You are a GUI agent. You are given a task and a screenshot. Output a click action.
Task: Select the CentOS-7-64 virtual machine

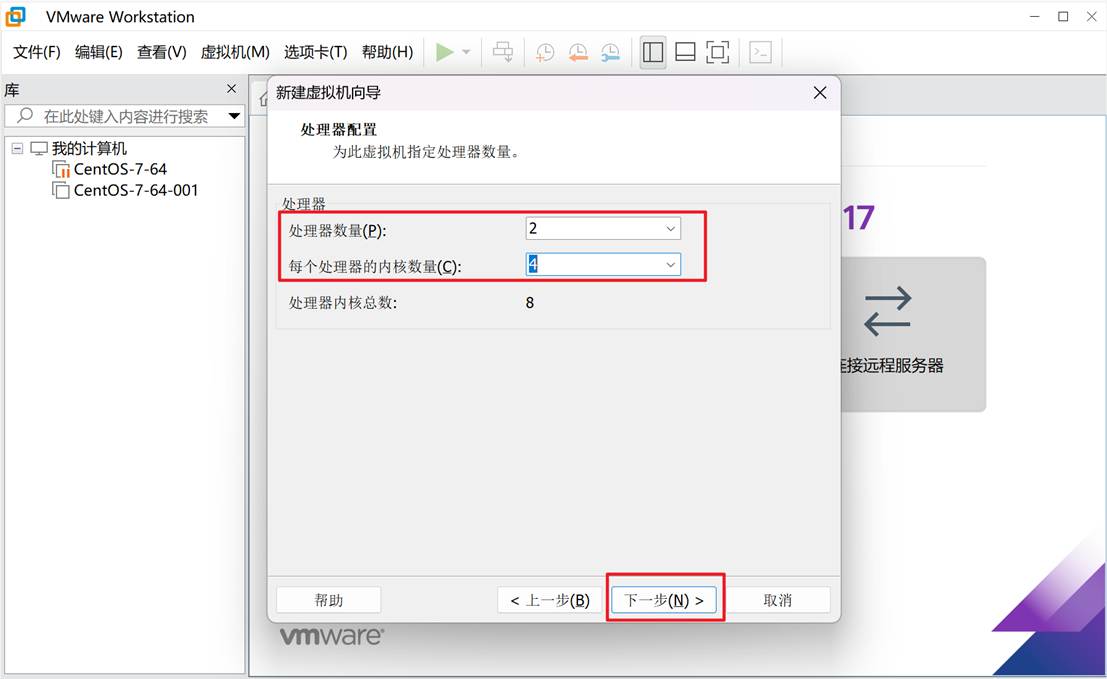(x=120, y=169)
